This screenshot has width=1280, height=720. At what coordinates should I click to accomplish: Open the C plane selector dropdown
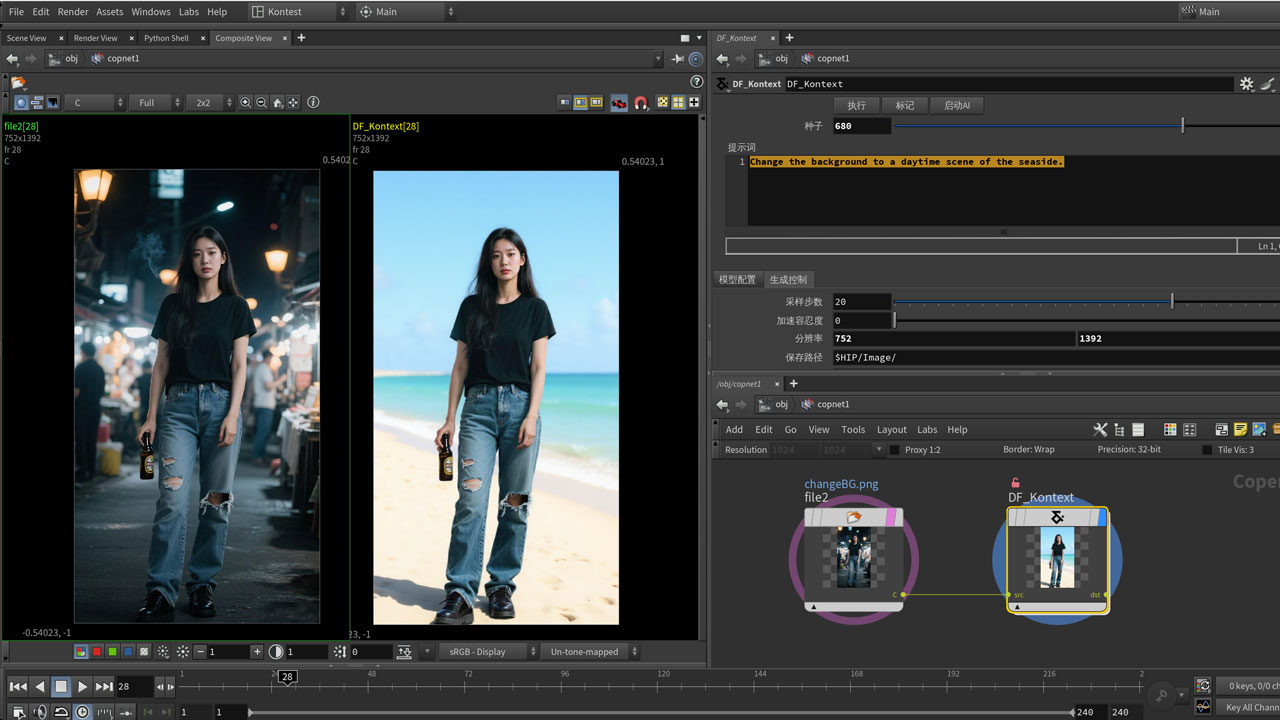click(96, 102)
